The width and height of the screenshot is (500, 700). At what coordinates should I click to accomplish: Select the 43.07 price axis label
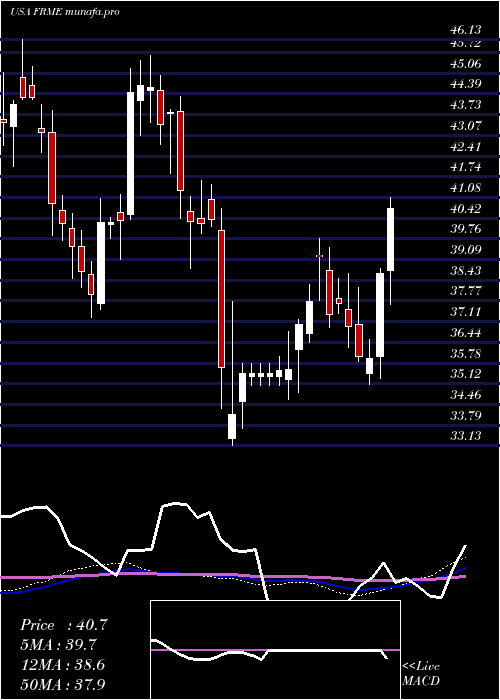[466, 126]
